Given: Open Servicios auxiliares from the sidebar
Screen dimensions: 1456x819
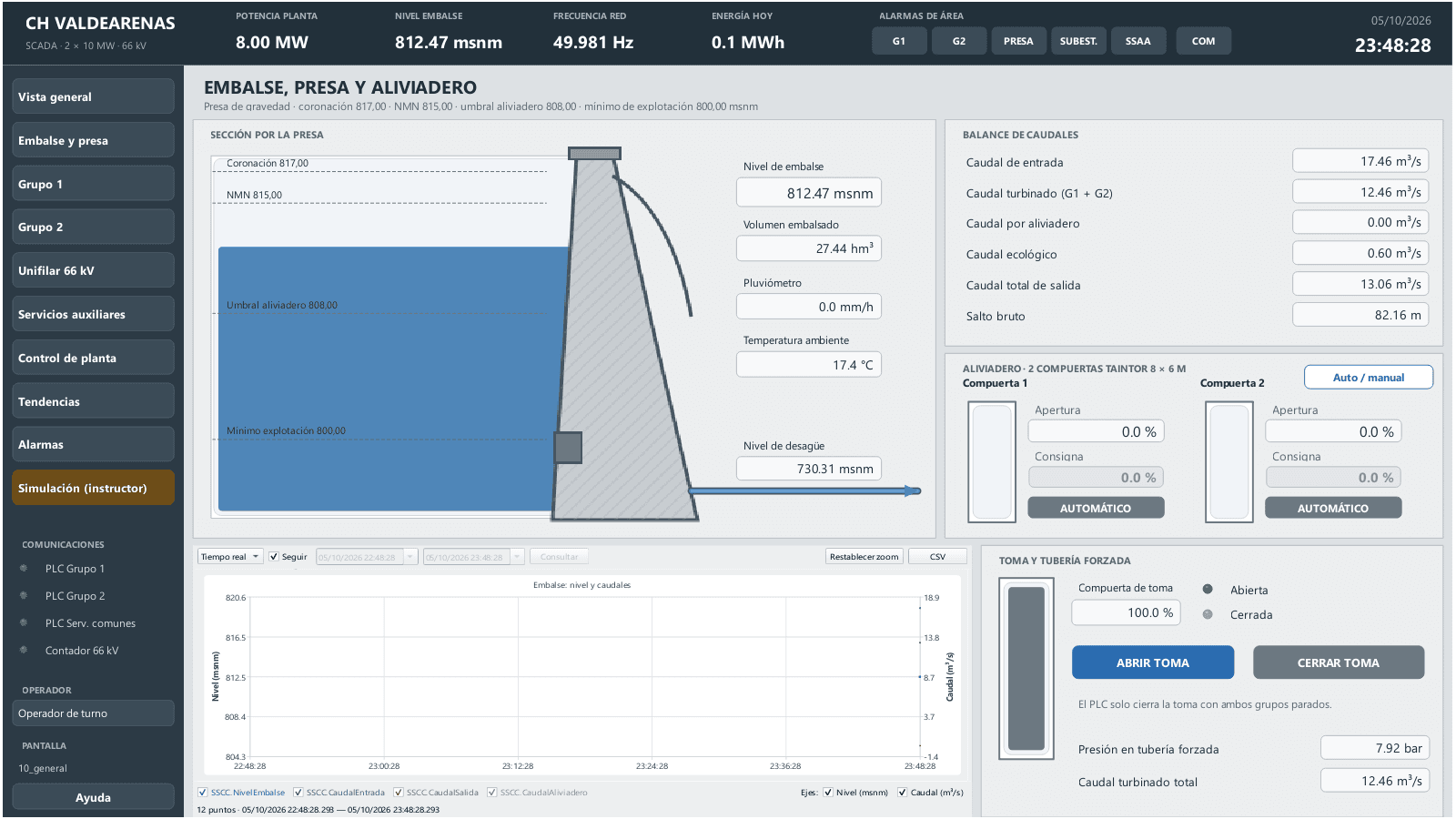Looking at the screenshot, I should coord(93,314).
